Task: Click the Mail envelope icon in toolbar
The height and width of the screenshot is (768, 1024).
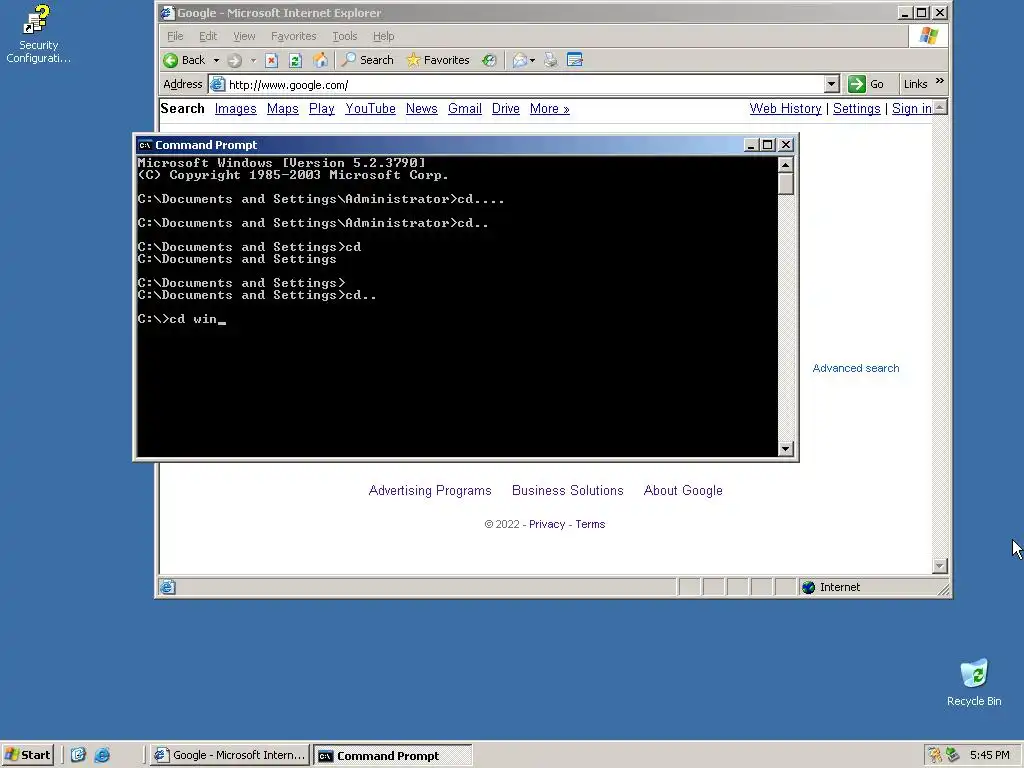Action: pos(520,60)
